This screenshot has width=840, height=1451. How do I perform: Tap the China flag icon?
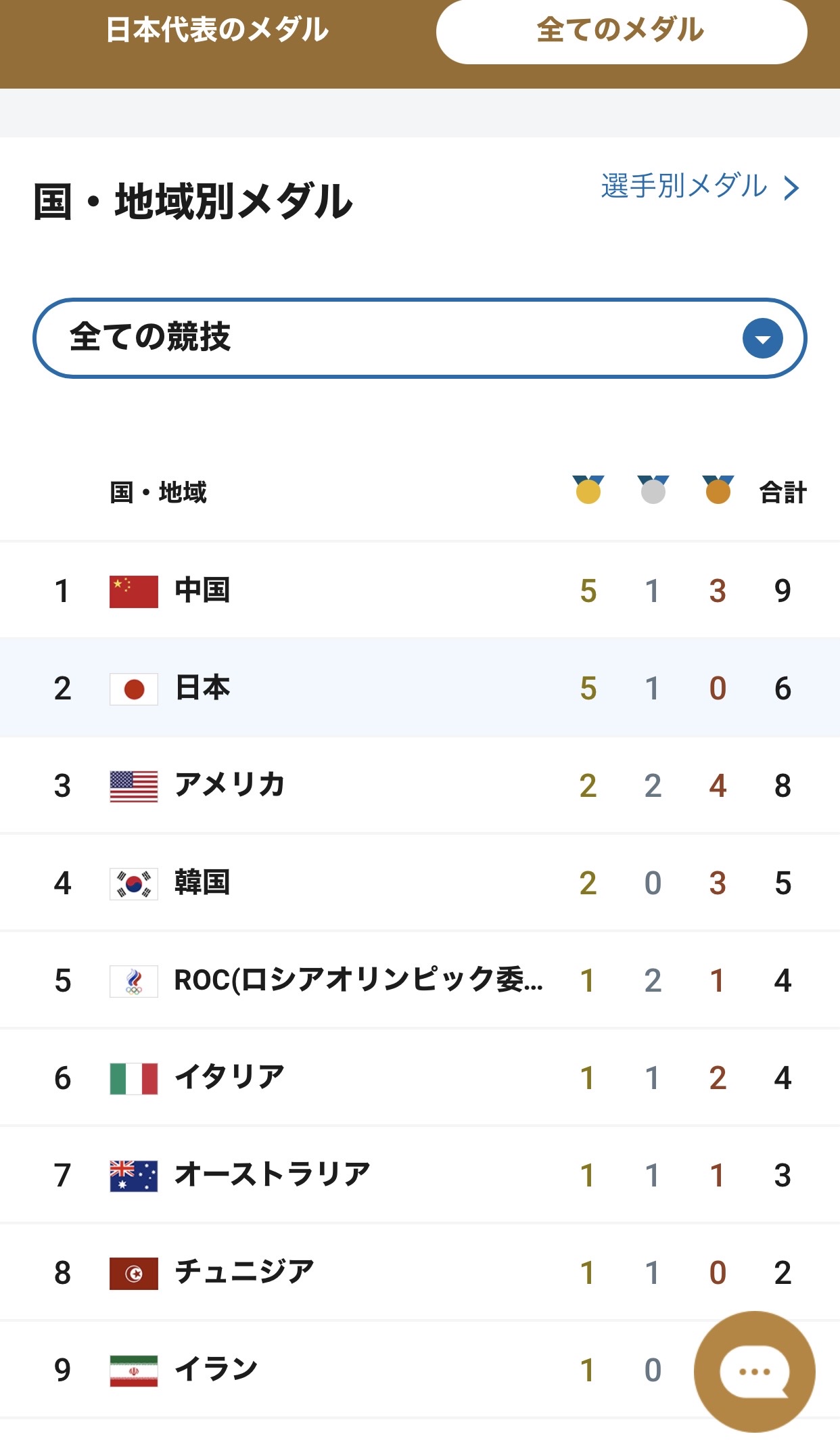coord(134,592)
